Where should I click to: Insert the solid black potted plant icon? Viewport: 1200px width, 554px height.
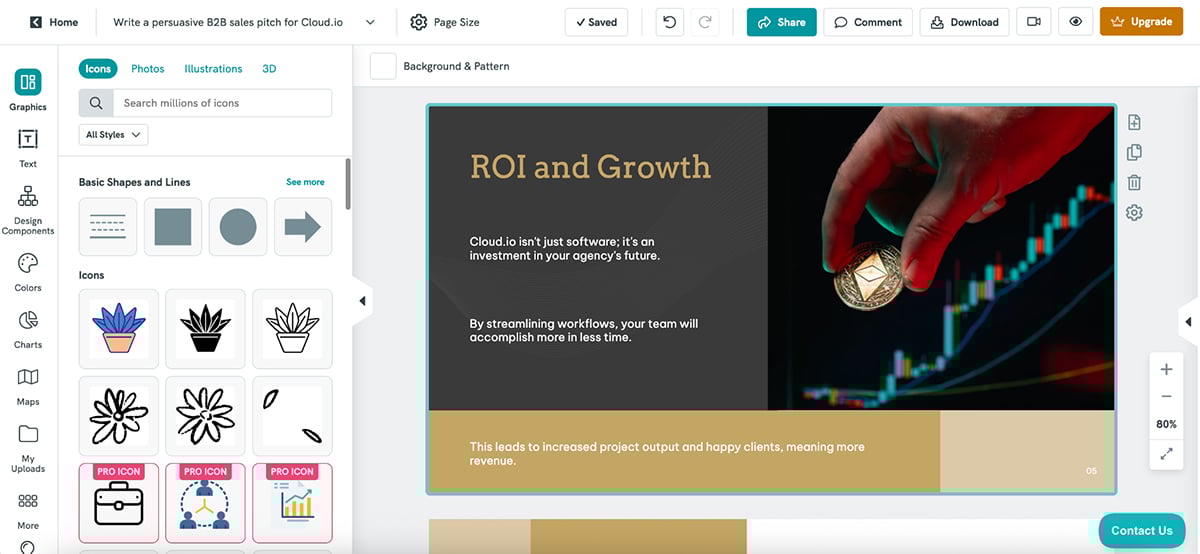205,329
